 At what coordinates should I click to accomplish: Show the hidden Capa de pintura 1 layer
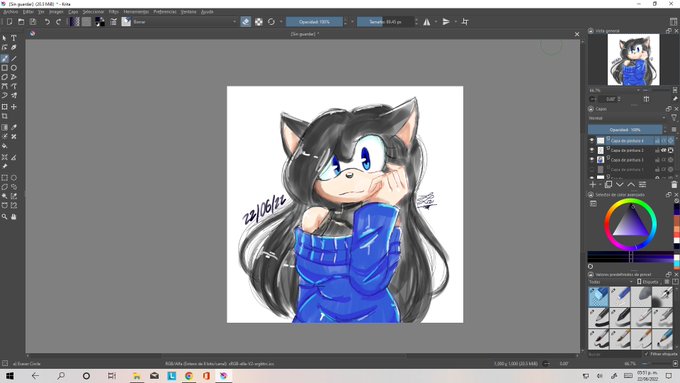(x=592, y=169)
